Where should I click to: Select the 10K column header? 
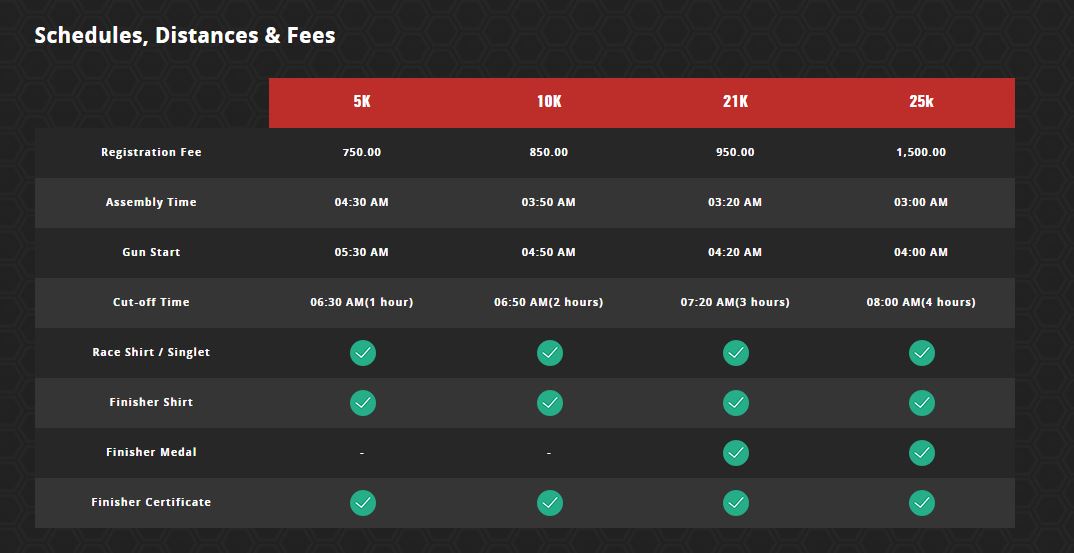point(549,102)
